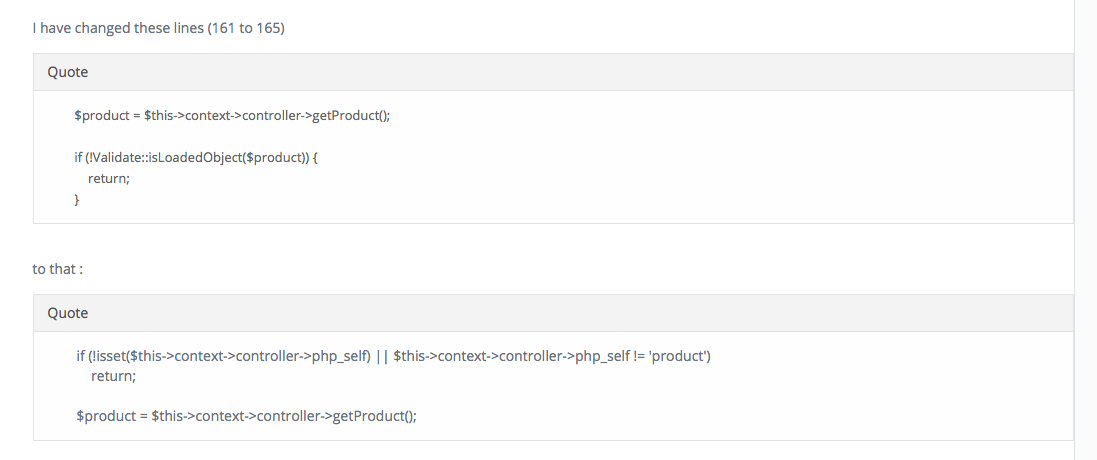1097x460 pixels.
Task: Click the vertical strip at right page edge
Action: pos(1085,230)
